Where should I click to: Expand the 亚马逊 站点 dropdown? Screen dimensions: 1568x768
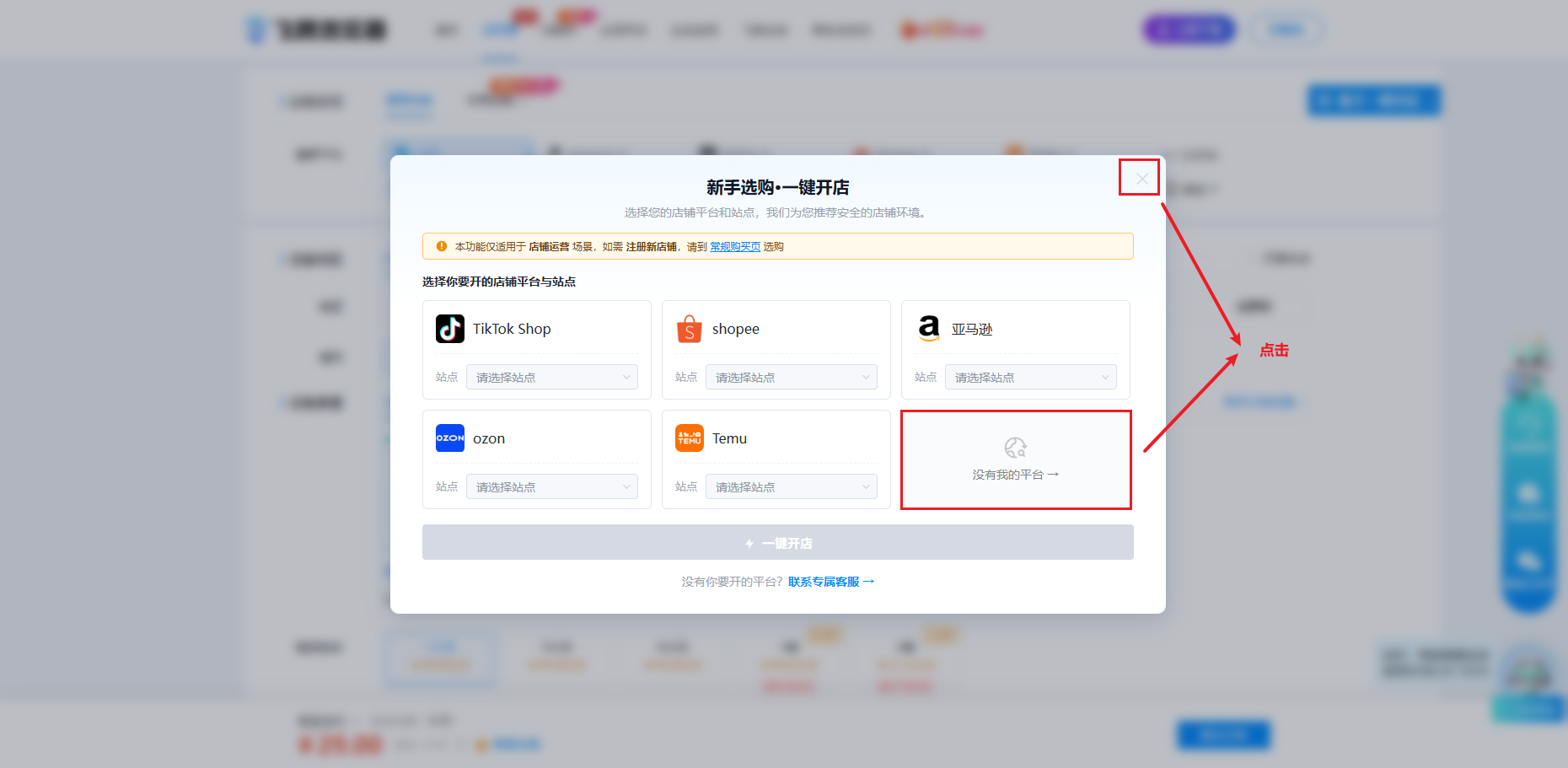(1031, 377)
